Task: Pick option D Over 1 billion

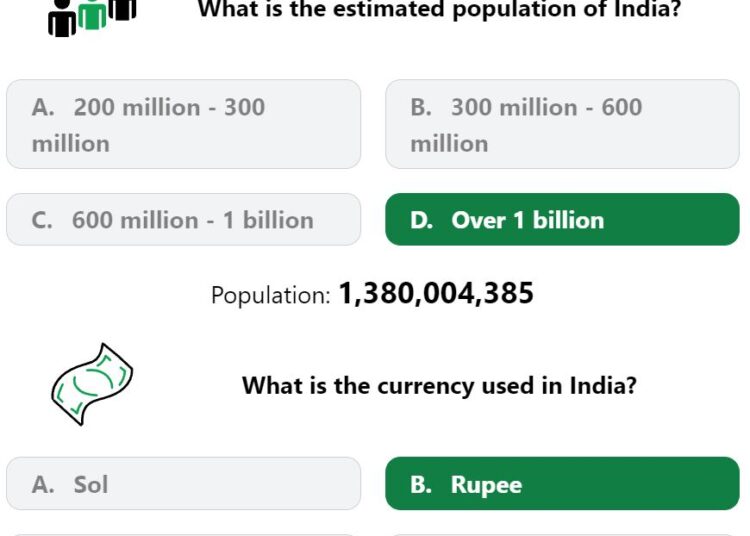Action: coord(562,220)
